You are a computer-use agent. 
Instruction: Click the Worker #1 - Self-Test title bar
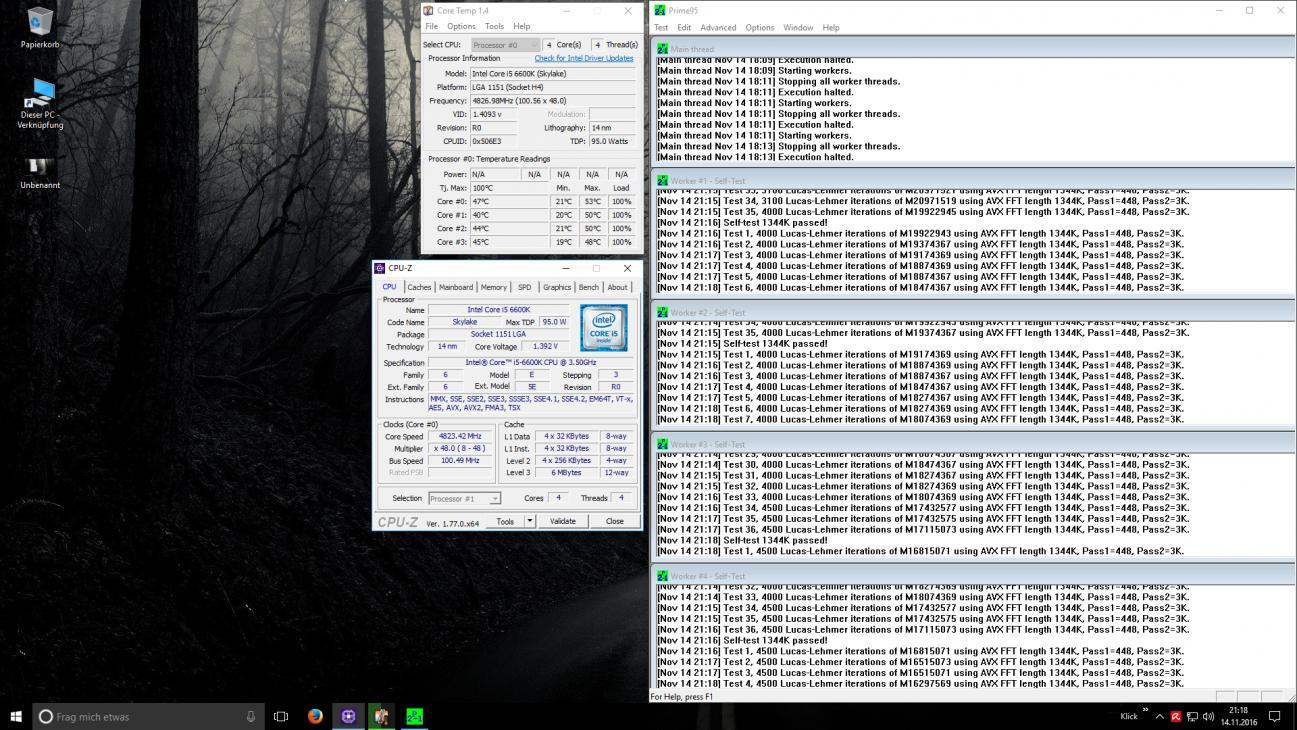[974, 180]
